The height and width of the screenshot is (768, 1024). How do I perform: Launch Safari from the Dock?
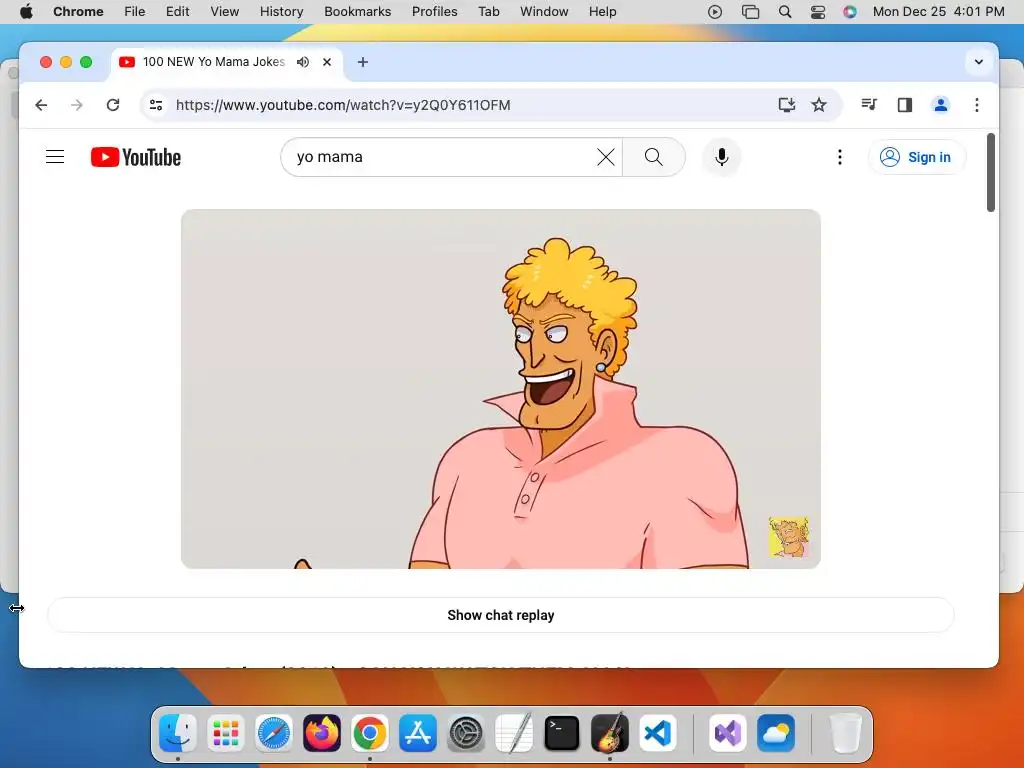tap(274, 733)
